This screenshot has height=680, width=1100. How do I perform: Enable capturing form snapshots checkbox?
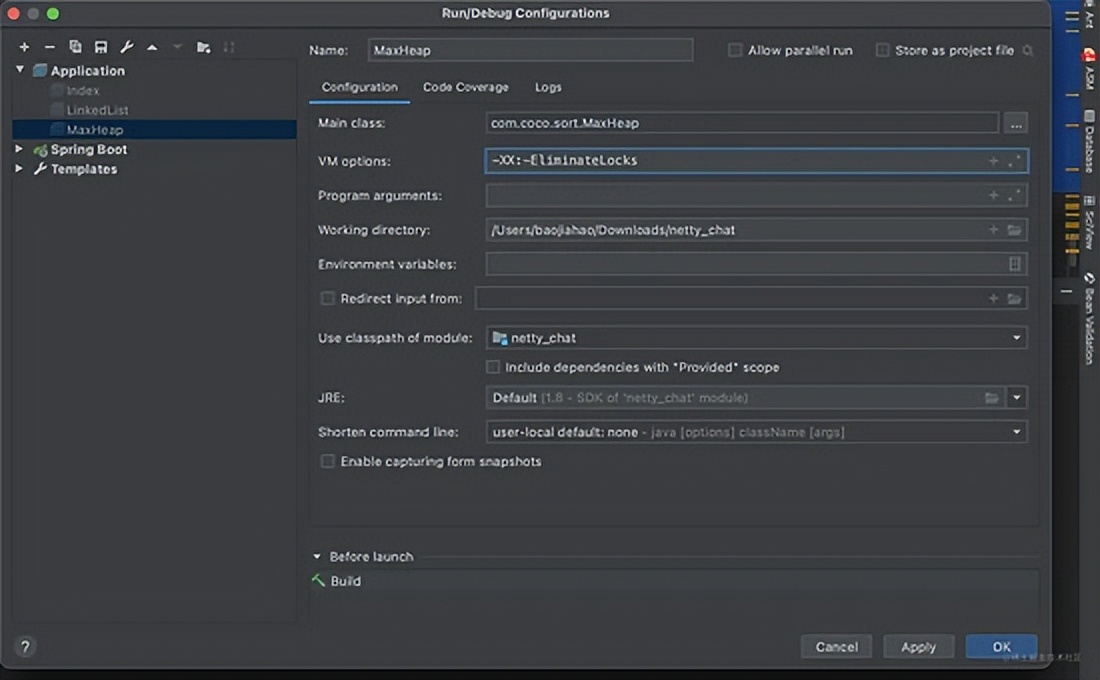point(327,461)
